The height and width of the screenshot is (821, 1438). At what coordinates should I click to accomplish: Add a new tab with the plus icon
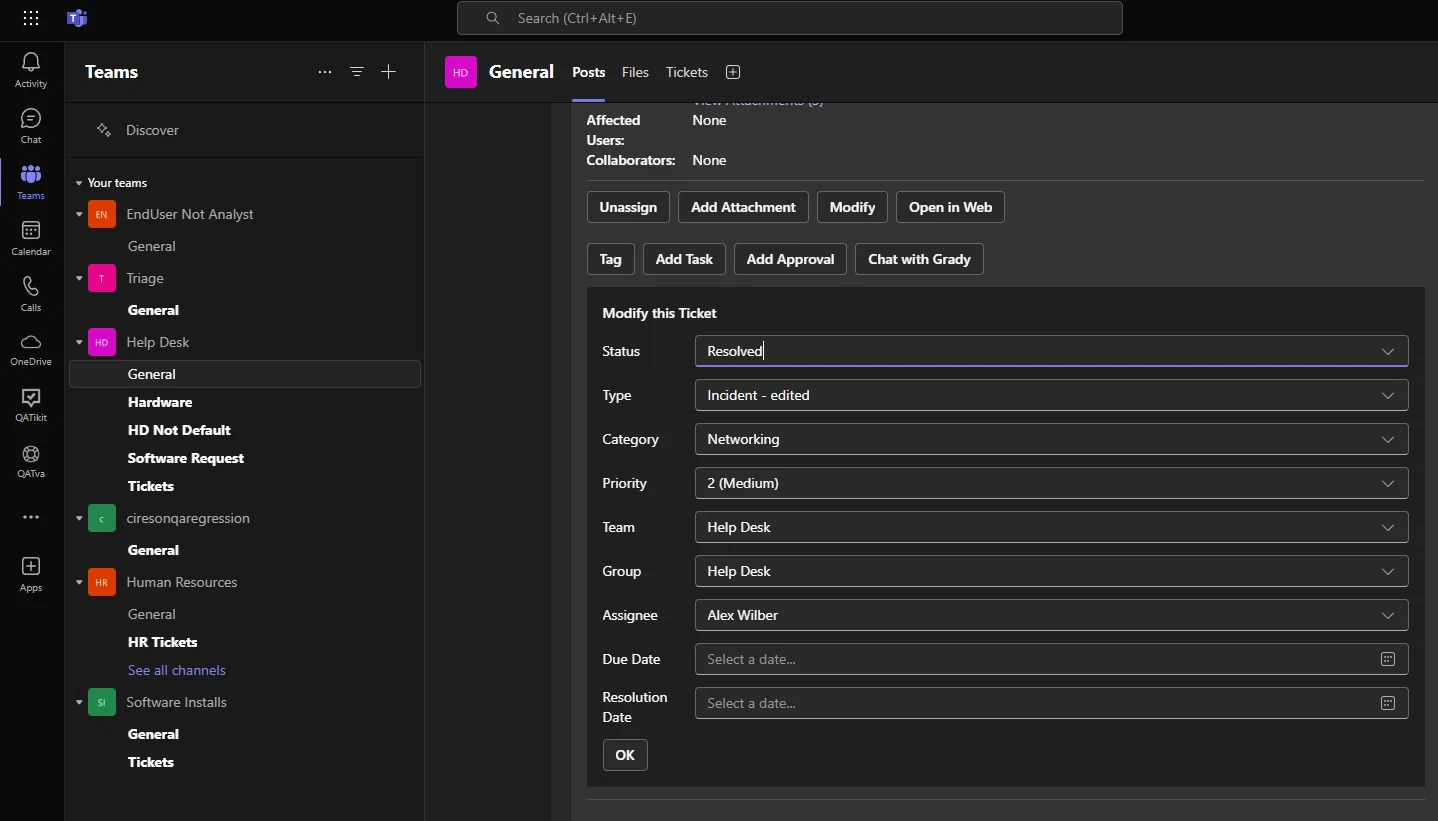(733, 72)
